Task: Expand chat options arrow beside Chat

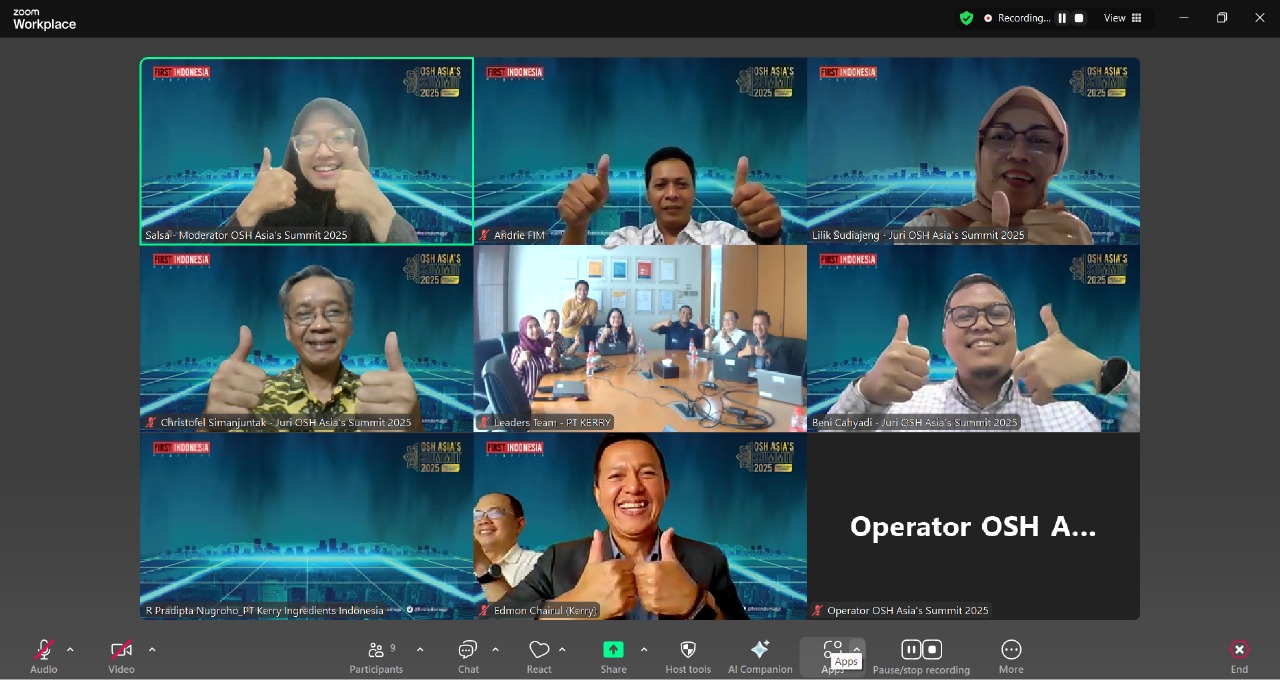Action: pyautogui.click(x=495, y=650)
